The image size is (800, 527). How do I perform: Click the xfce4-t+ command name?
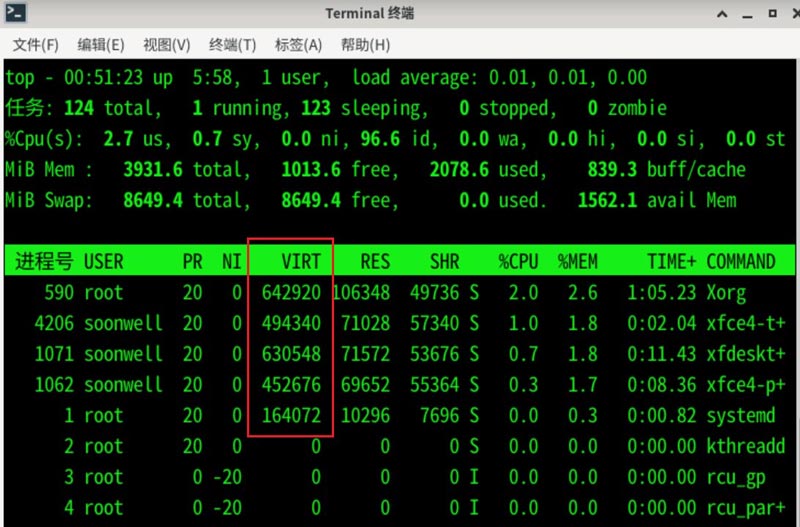coord(746,323)
